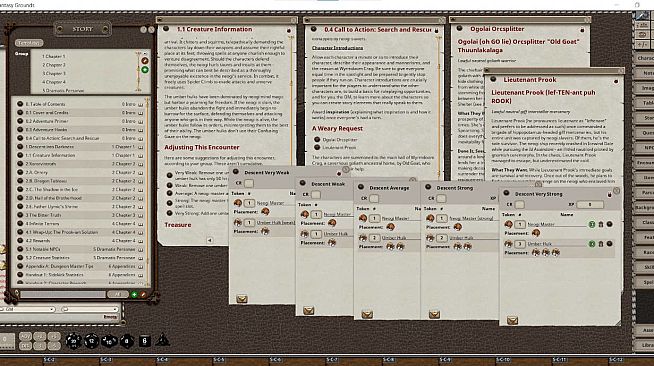654x366 pixels.
Task: Click red edit group icon
Action: click(x=145, y=60)
